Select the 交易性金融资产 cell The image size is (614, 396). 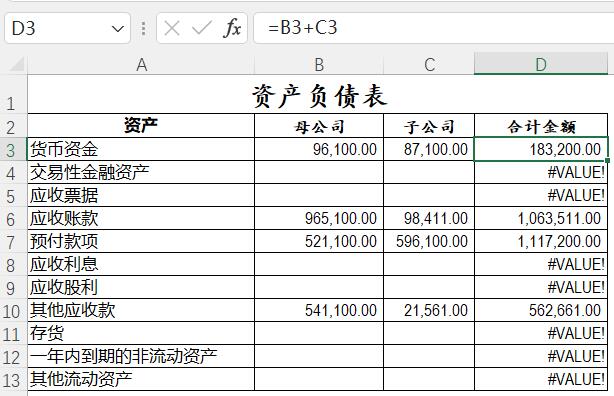tap(141, 172)
